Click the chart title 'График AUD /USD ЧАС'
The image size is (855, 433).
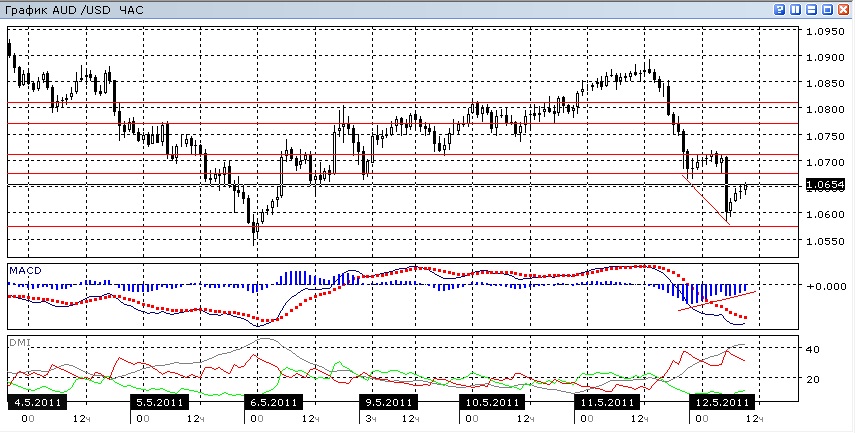coord(74,10)
